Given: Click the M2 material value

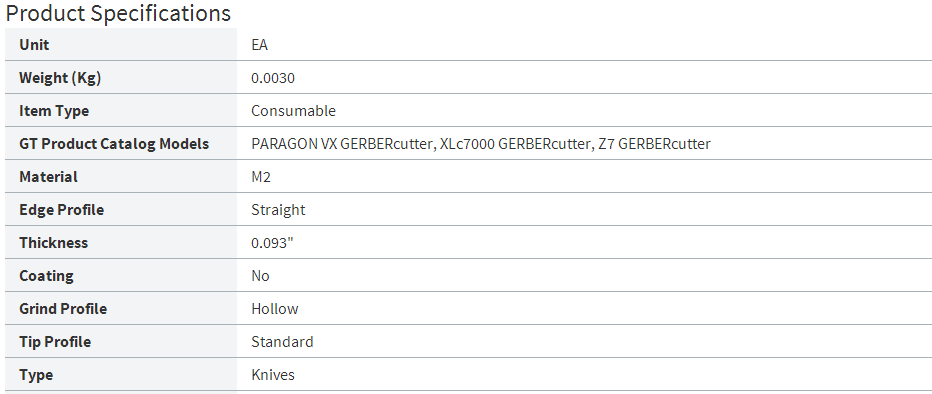Looking at the screenshot, I should 261,176.
